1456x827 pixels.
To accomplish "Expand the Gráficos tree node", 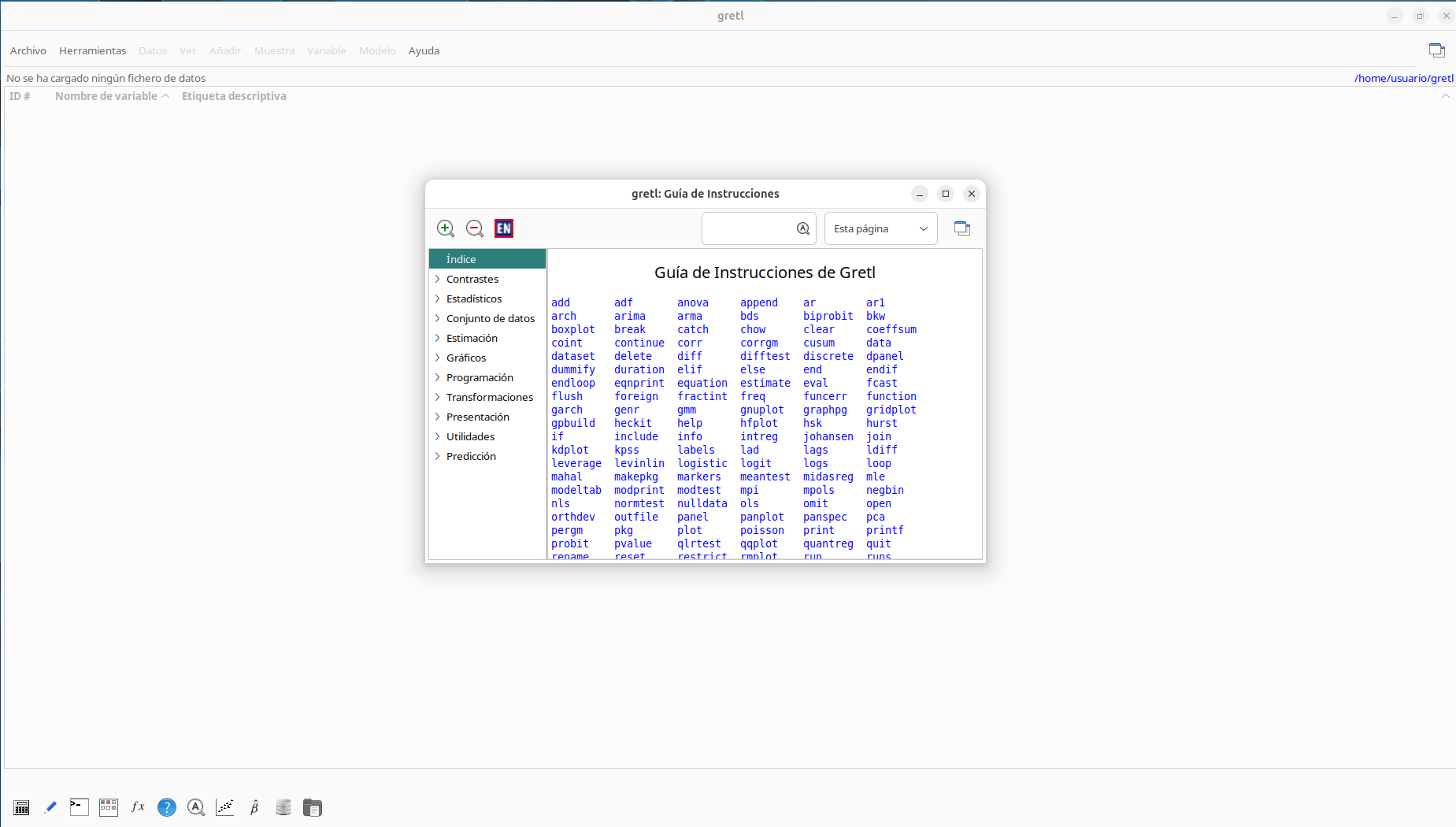I will [x=438, y=358].
